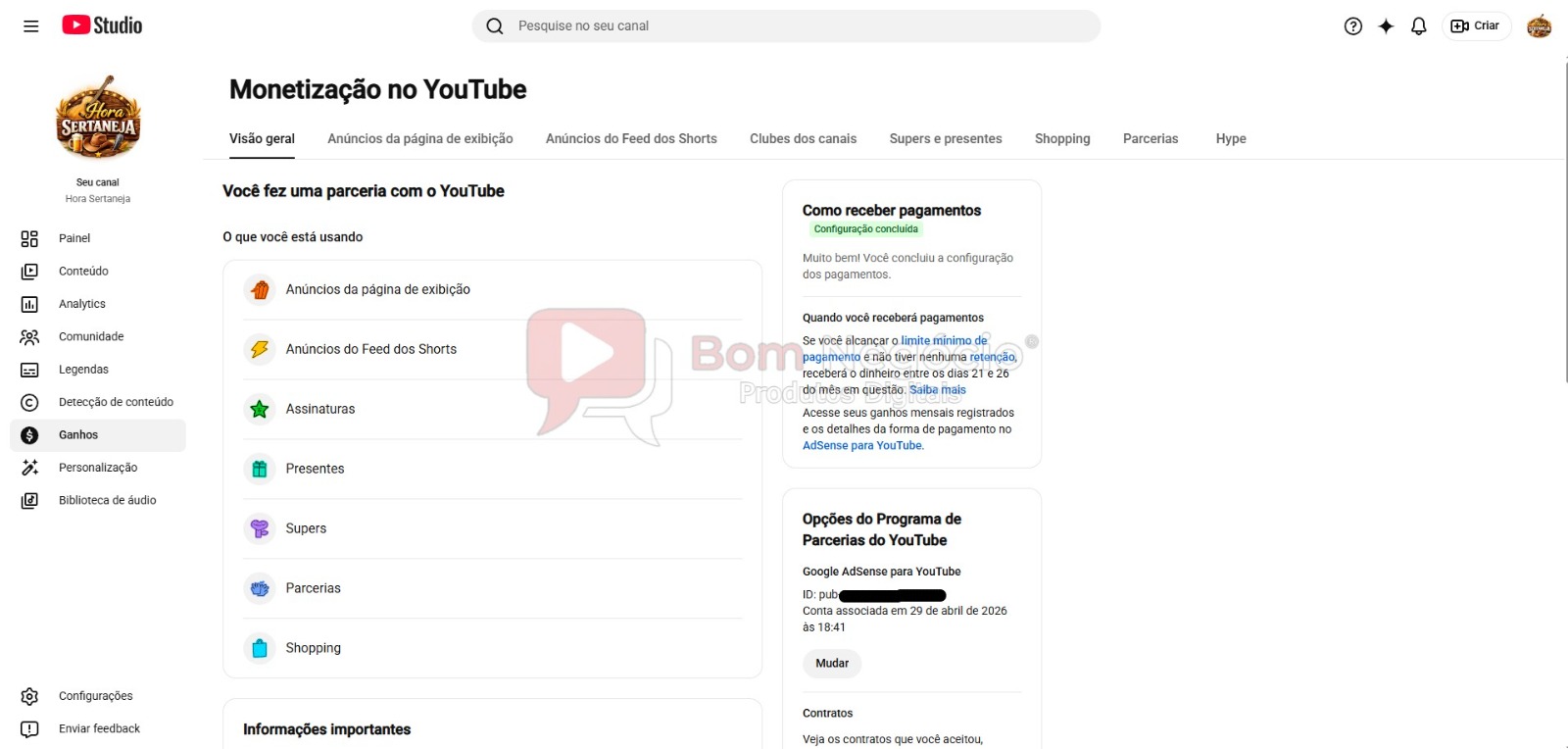
Task: Click into the Pesquise no seu canal field
Action: click(x=786, y=26)
